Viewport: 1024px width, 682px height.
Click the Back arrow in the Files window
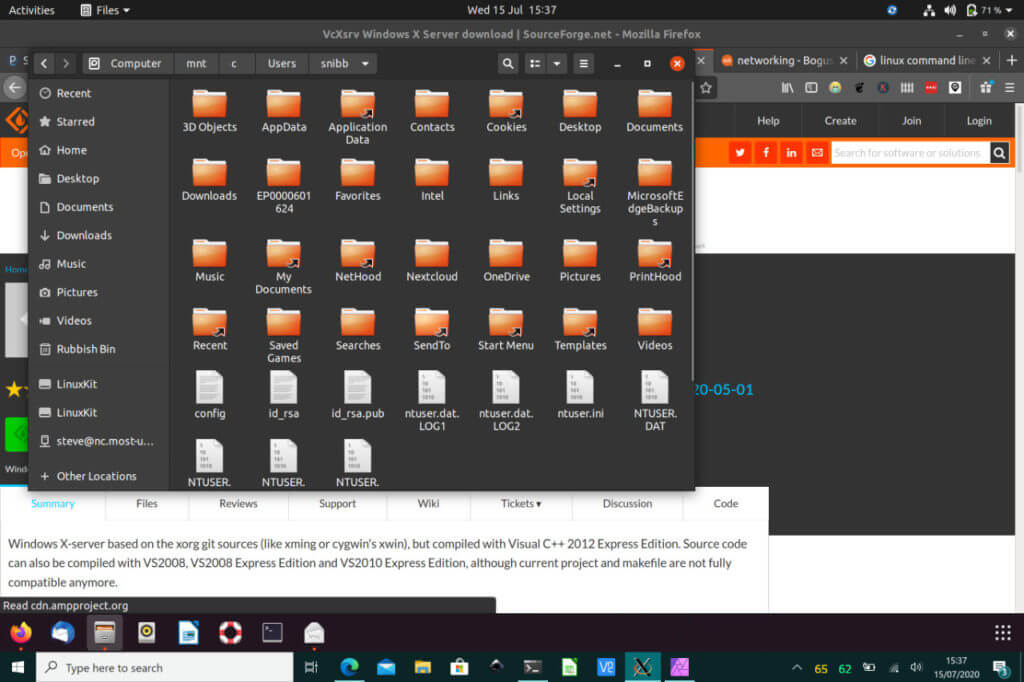coord(44,62)
